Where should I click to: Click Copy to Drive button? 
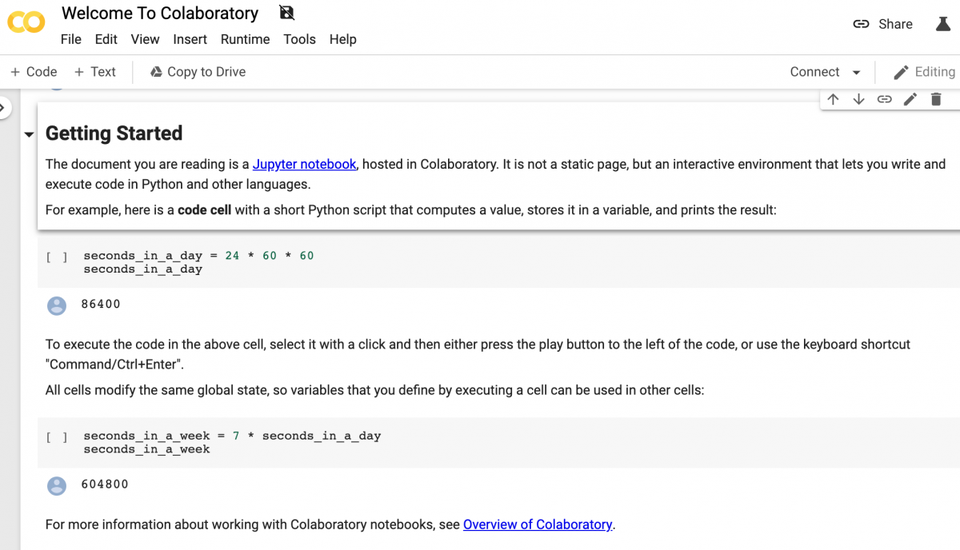coord(198,72)
